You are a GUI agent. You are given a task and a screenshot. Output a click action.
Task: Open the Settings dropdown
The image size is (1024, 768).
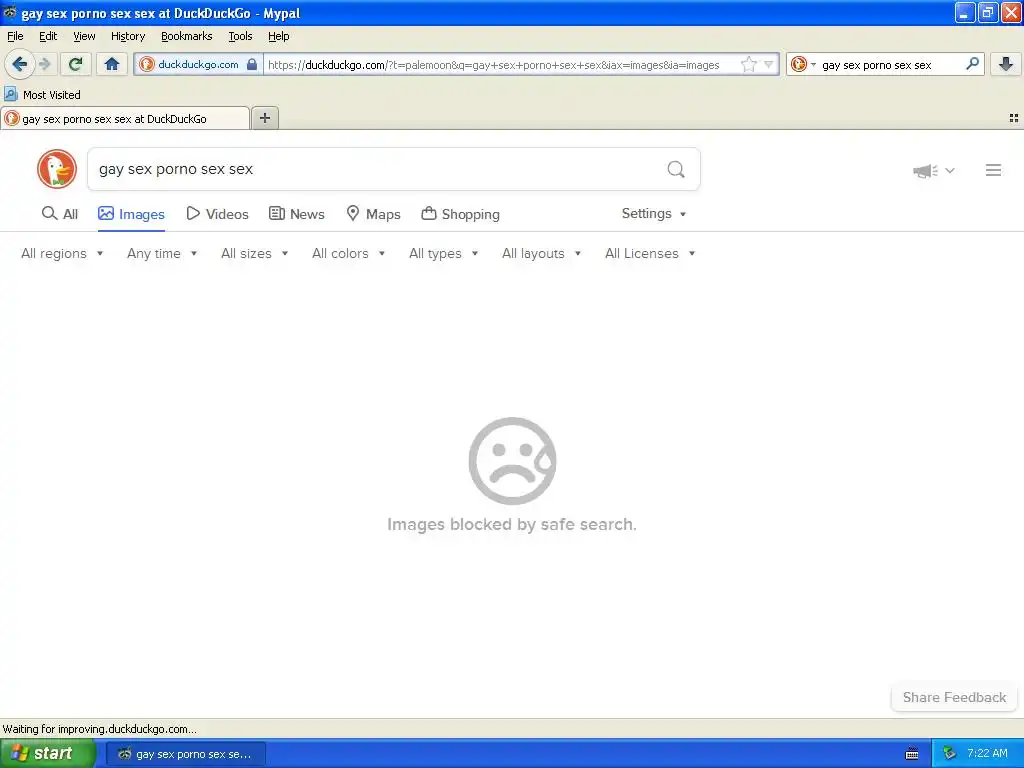click(x=654, y=214)
